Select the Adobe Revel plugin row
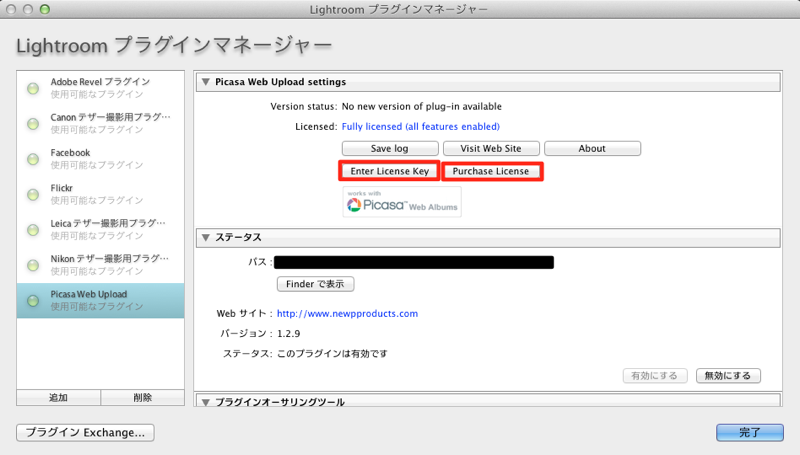Screen dimensions: 800x455 (x=101, y=88)
